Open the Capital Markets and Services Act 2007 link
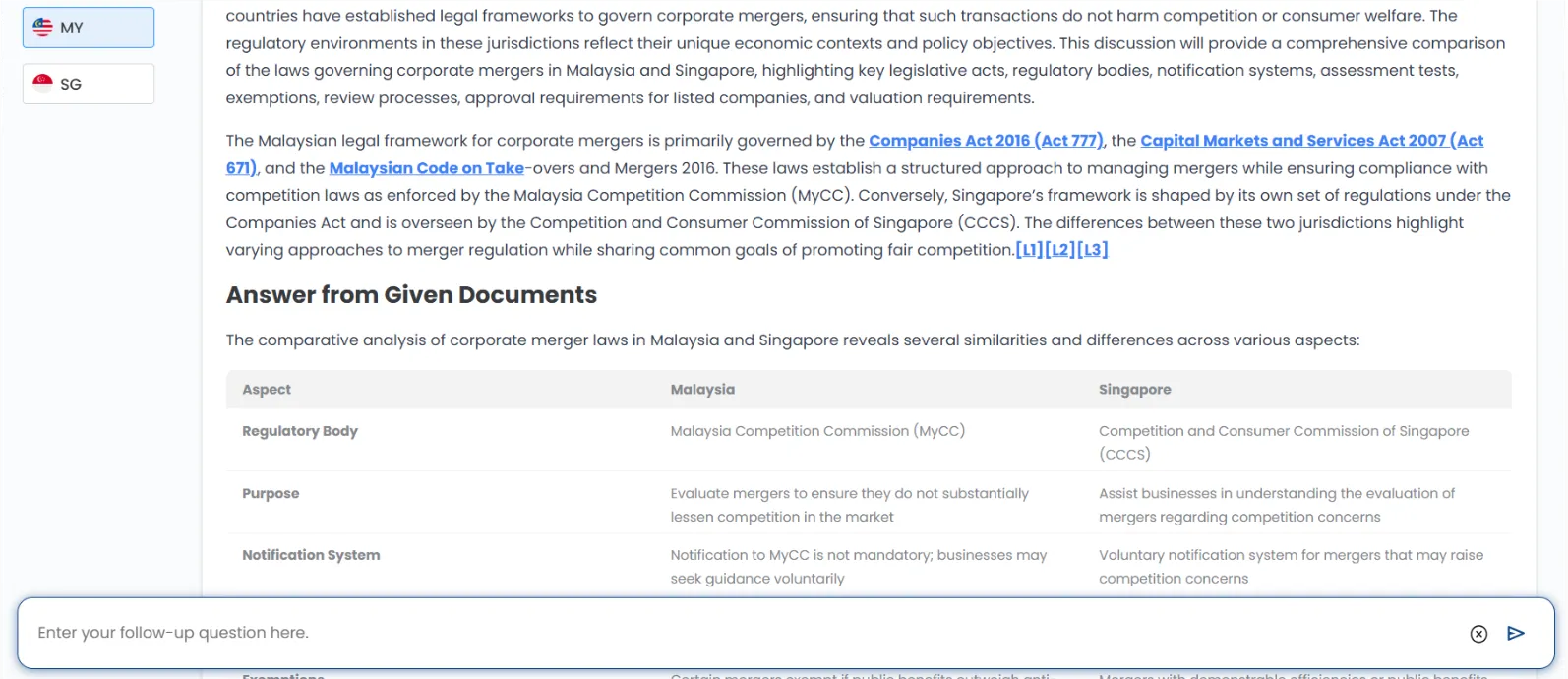 [1311, 141]
